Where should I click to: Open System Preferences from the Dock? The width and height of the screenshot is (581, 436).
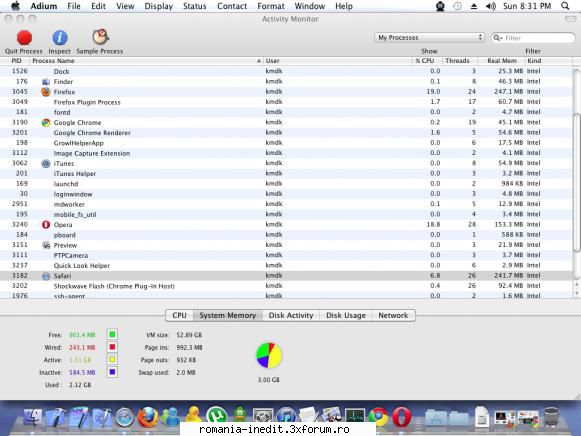click(263, 416)
